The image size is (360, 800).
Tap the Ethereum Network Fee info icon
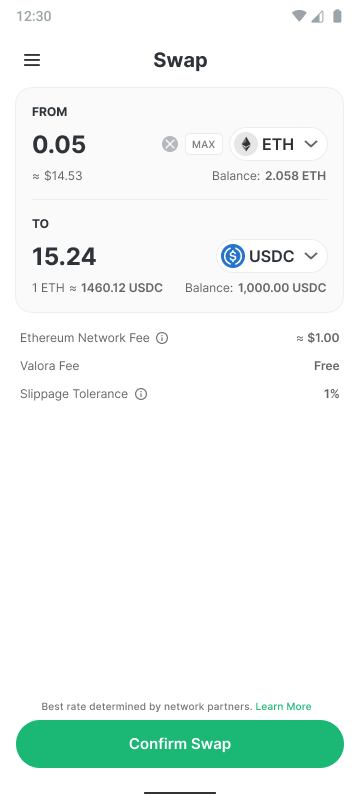pyautogui.click(x=162, y=338)
